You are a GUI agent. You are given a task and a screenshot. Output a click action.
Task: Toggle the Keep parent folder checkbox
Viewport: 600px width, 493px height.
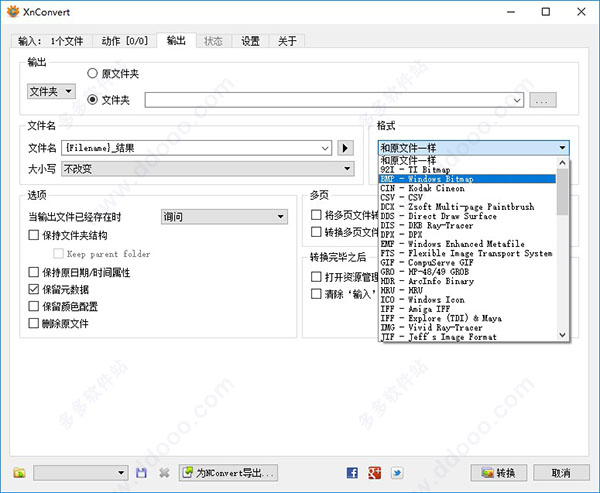pos(58,253)
